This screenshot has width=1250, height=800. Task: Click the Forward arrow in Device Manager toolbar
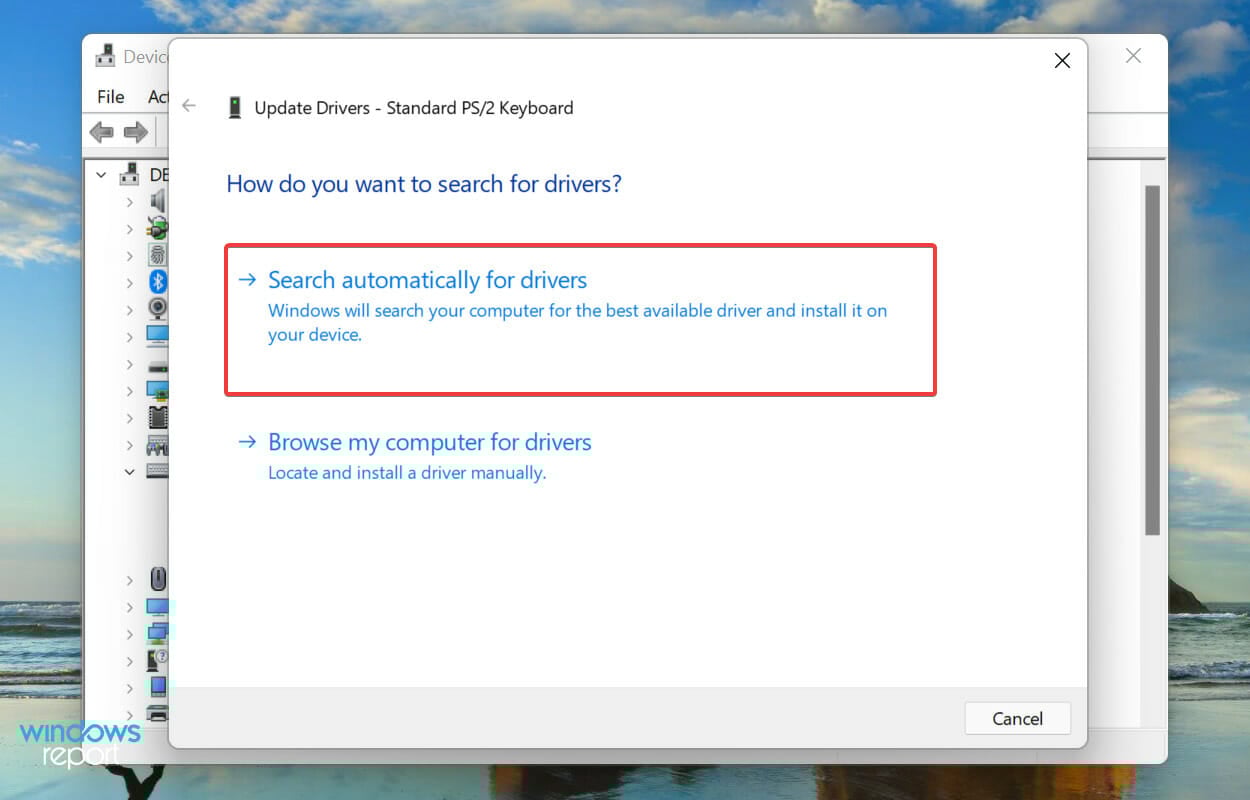(x=136, y=132)
